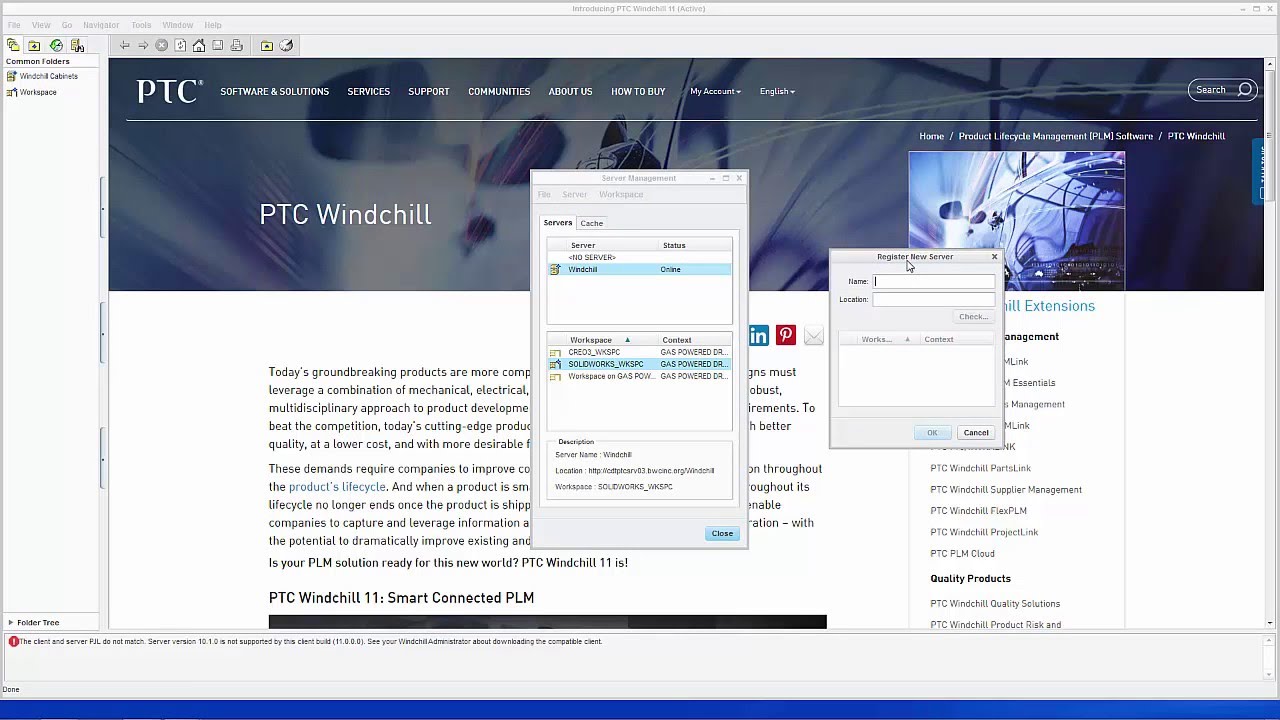Select the CREO3_WKSPC workspace icon

(x=555, y=352)
